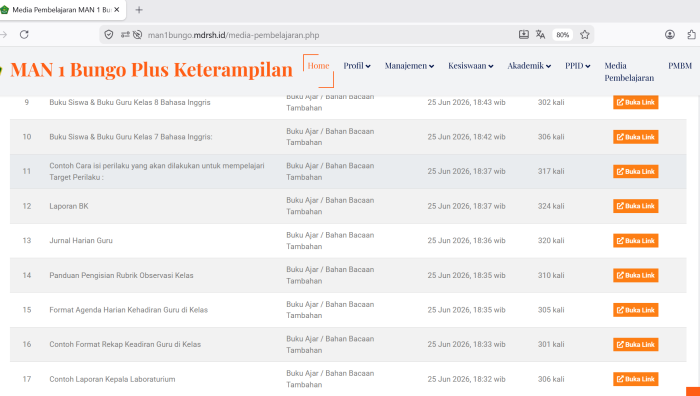Click the '317 kali' view count
700x396 pixels.
coord(551,171)
